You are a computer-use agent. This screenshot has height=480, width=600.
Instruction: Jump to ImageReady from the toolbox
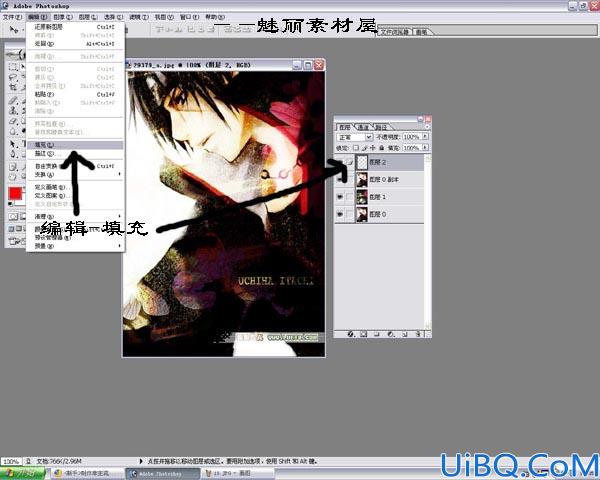tap(16, 241)
